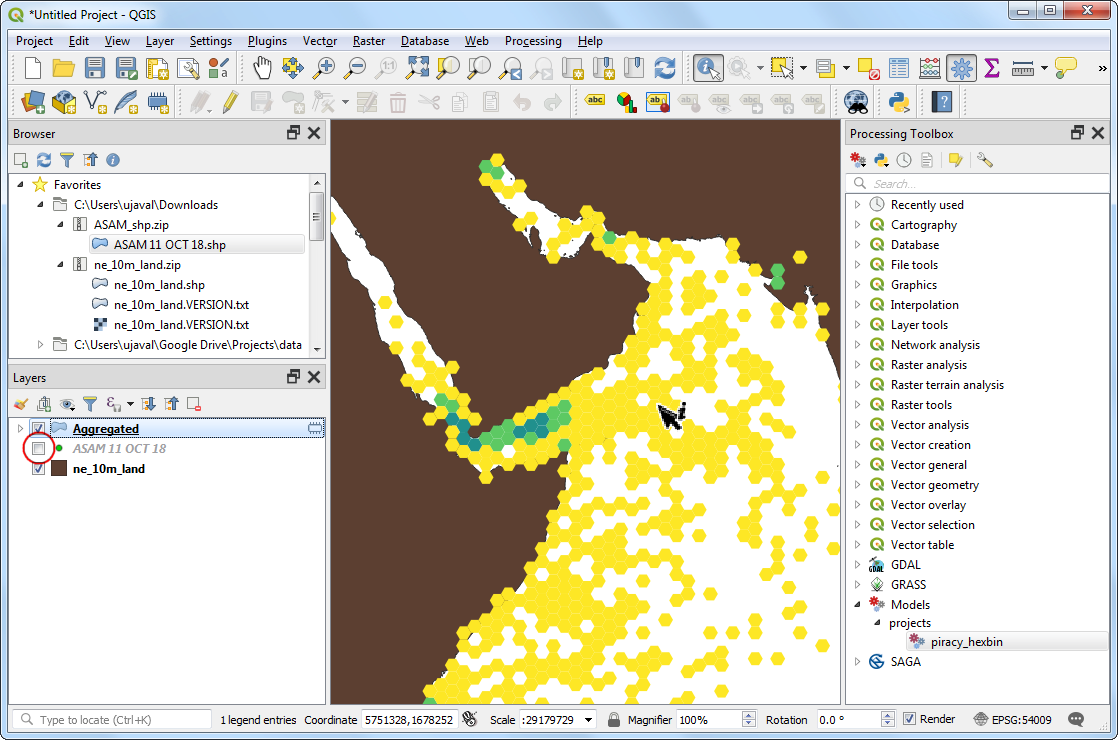1118x740 pixels.
Task: Click the ne_10m_land brown color swatch
Action: pyautogui.click(x=58, y=469)
